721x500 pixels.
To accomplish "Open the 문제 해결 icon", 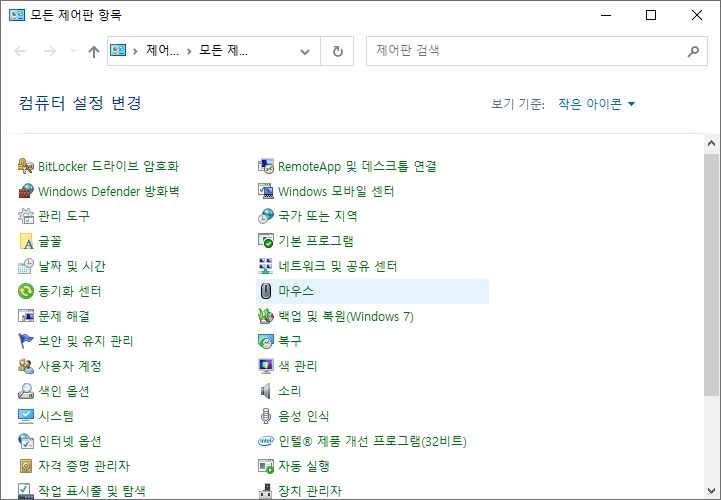I will (26, 316).
